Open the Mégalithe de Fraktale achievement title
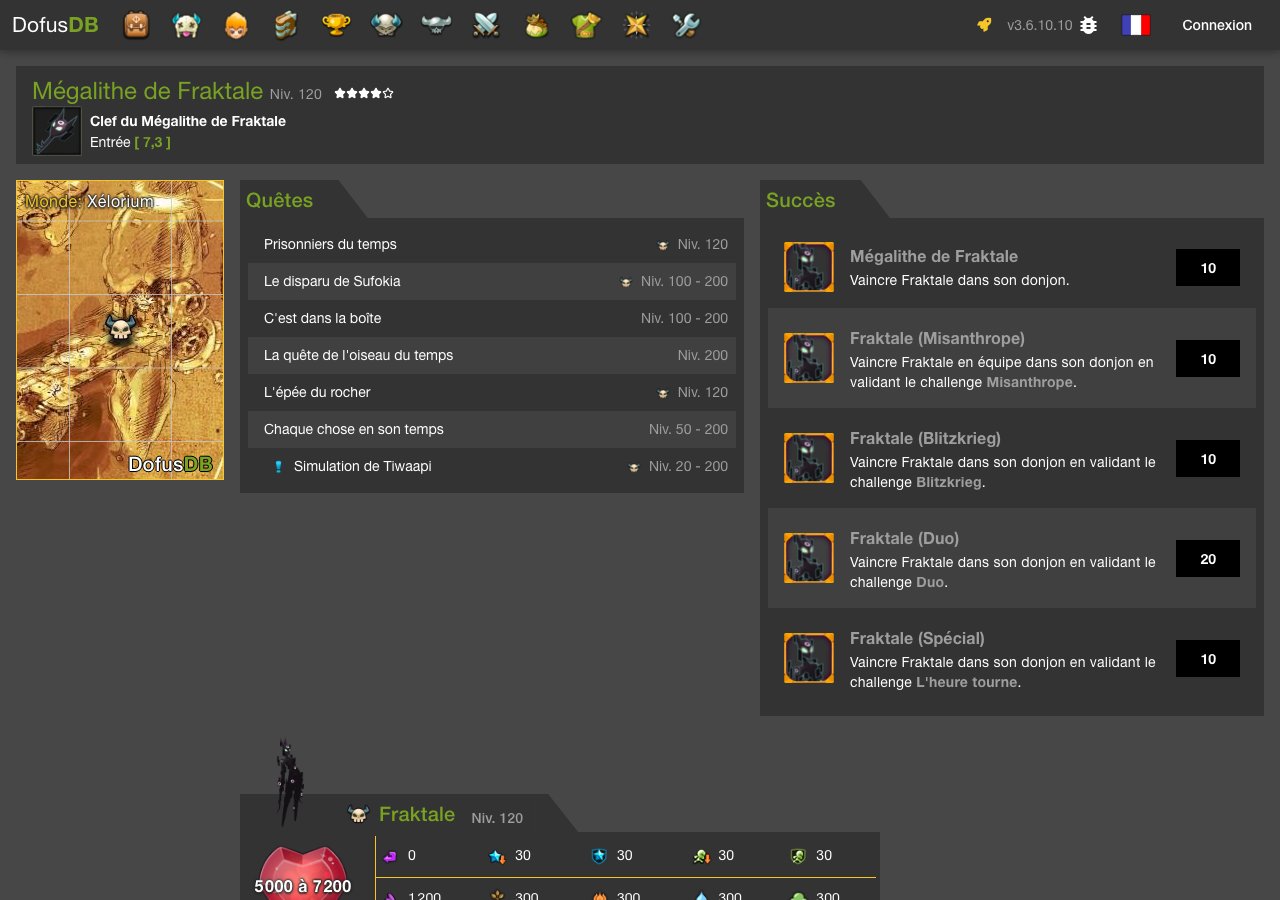 pos(934,256)
